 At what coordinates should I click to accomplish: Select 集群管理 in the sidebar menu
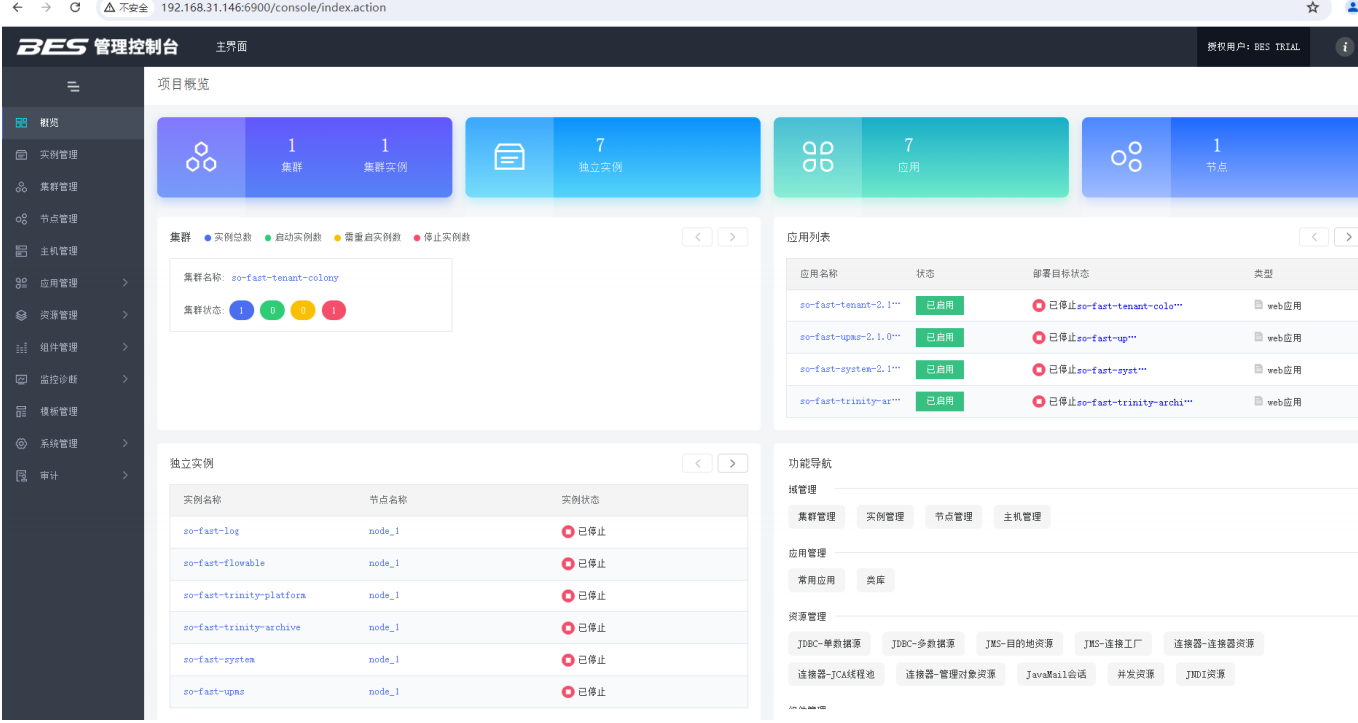[x=72, y=187]
